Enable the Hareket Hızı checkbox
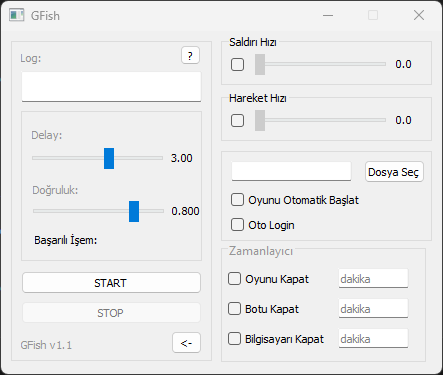443x375 pixels. tap(237, 120)
